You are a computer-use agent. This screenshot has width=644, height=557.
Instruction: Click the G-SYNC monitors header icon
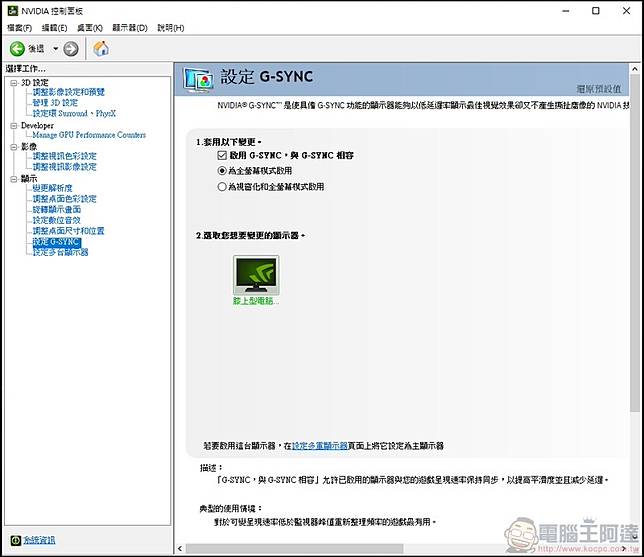tap(198, 79)
